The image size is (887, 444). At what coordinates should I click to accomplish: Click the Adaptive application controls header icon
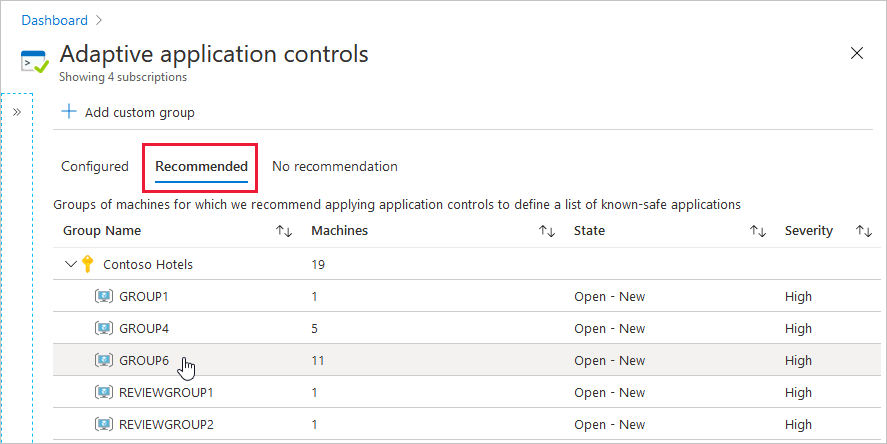pyautogui.click(x=35, y=61)
